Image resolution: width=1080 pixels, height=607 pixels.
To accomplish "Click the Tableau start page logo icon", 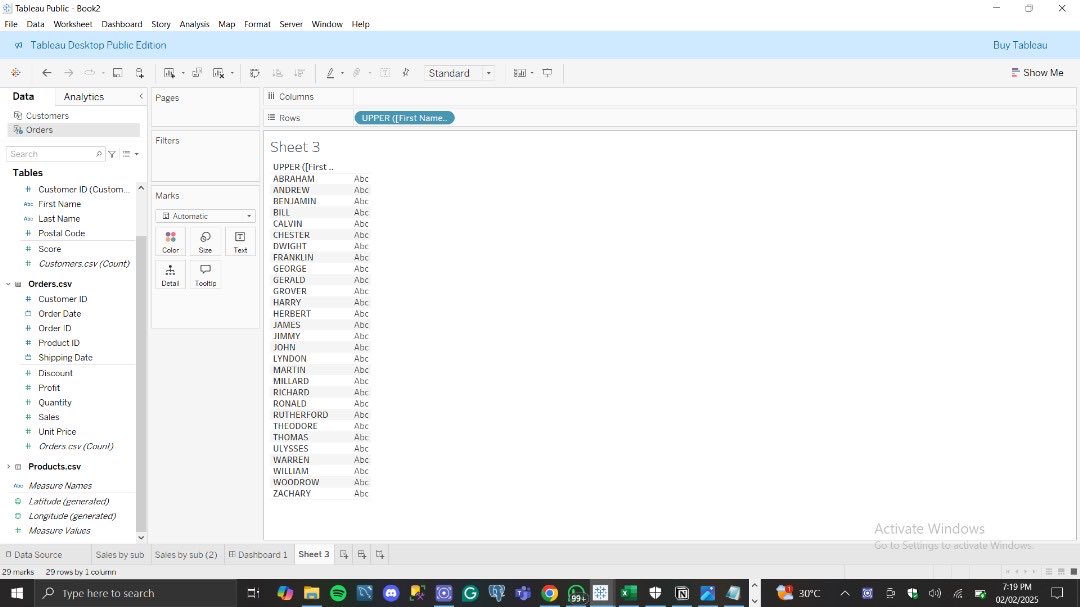I will [15, 72].
